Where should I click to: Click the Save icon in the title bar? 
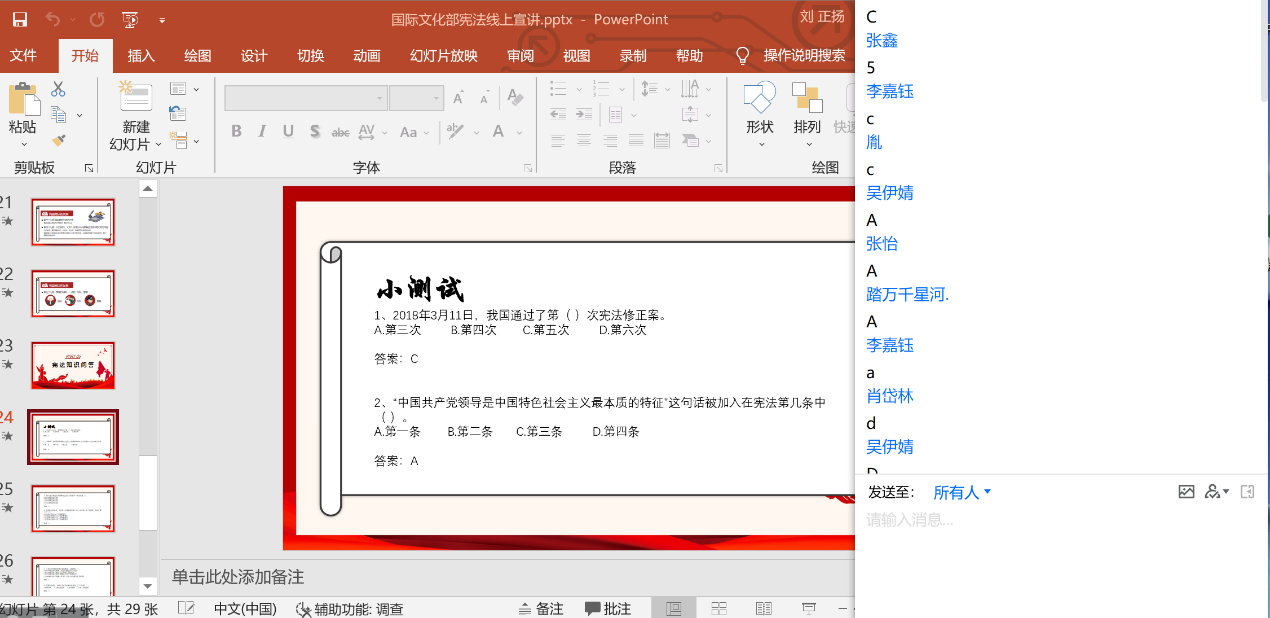[19, 19]
